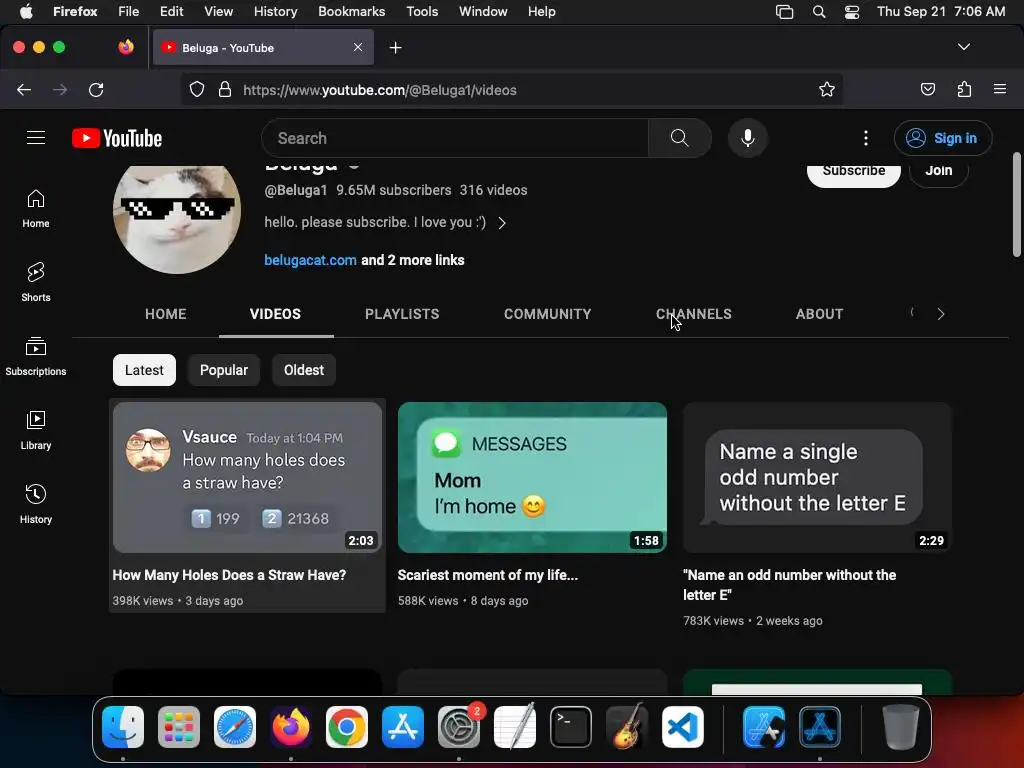Open the odd number video thumbnail

(x=817, y=477)
